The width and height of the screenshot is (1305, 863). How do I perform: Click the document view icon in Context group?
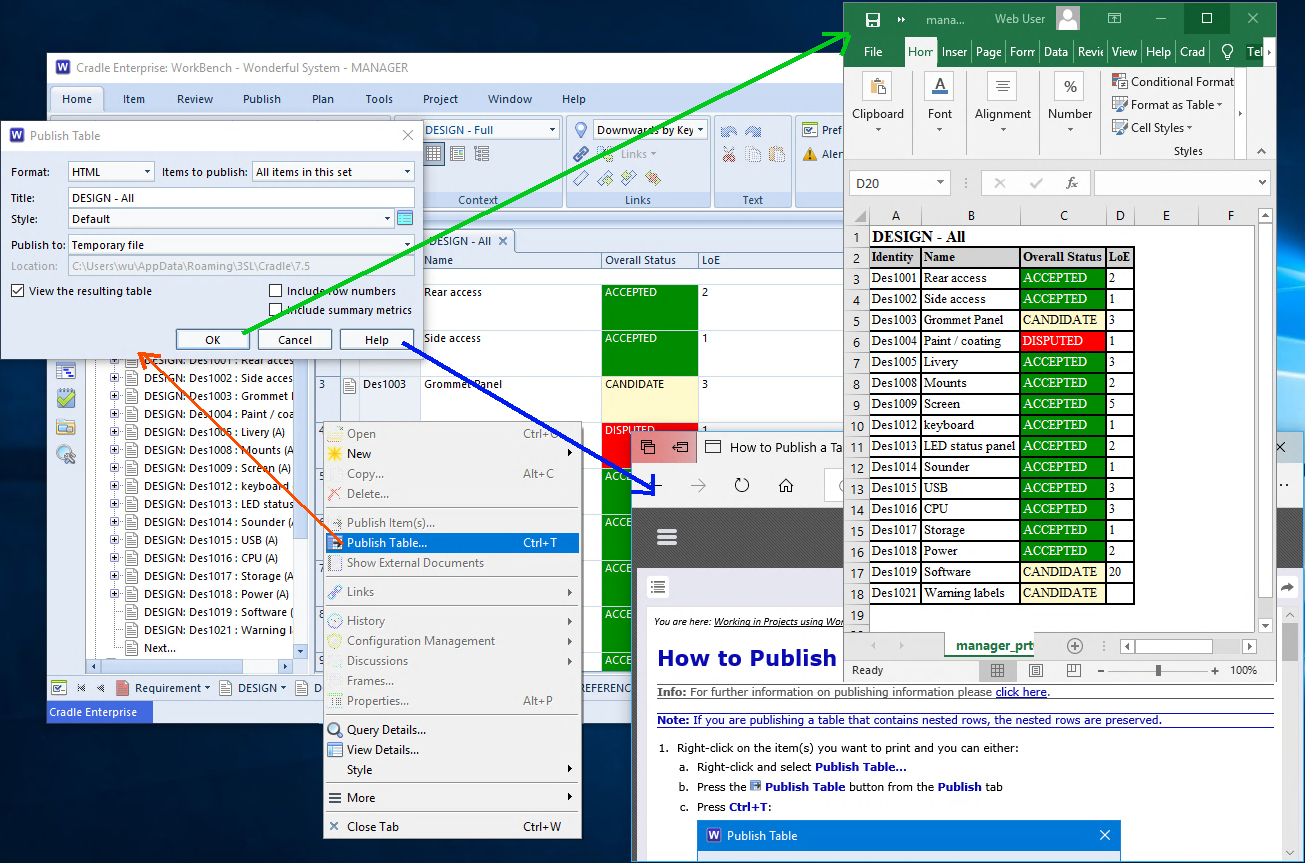[457, 153]
